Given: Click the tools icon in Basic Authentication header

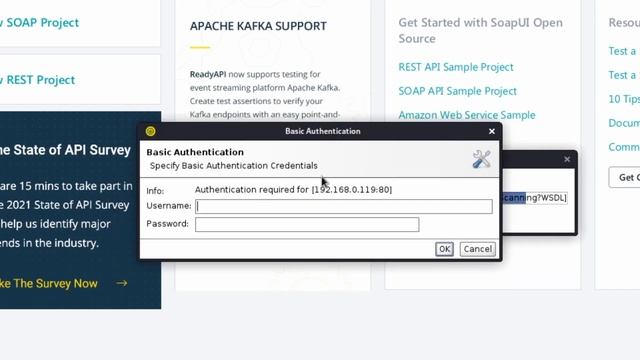Looking at the screenshot, I should point(482,159).
